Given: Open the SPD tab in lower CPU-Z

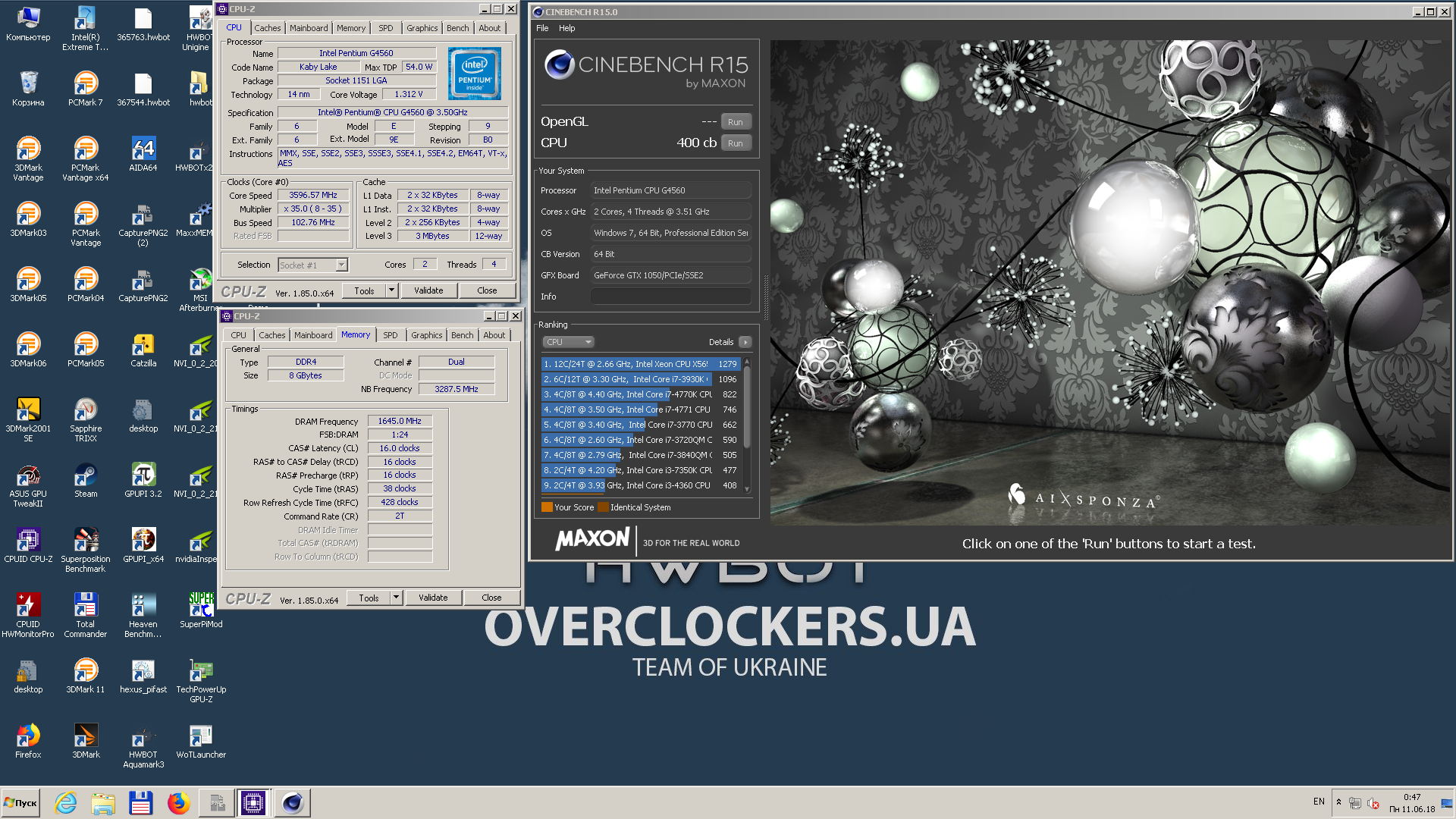Looking at the screenshot, I should 390,335.
